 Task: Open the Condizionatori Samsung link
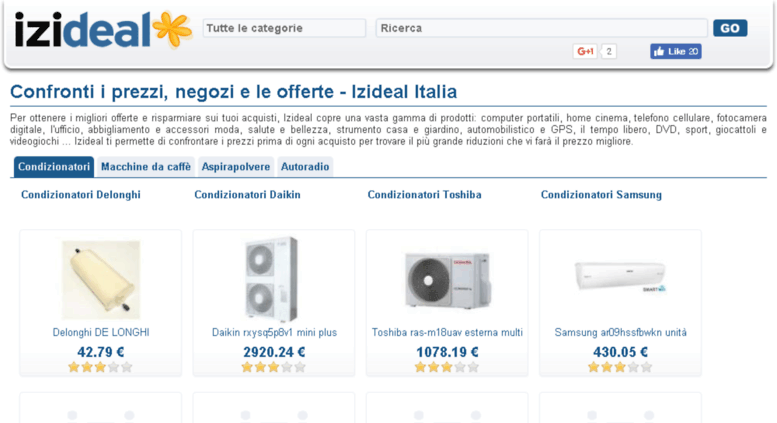[601, 195]
